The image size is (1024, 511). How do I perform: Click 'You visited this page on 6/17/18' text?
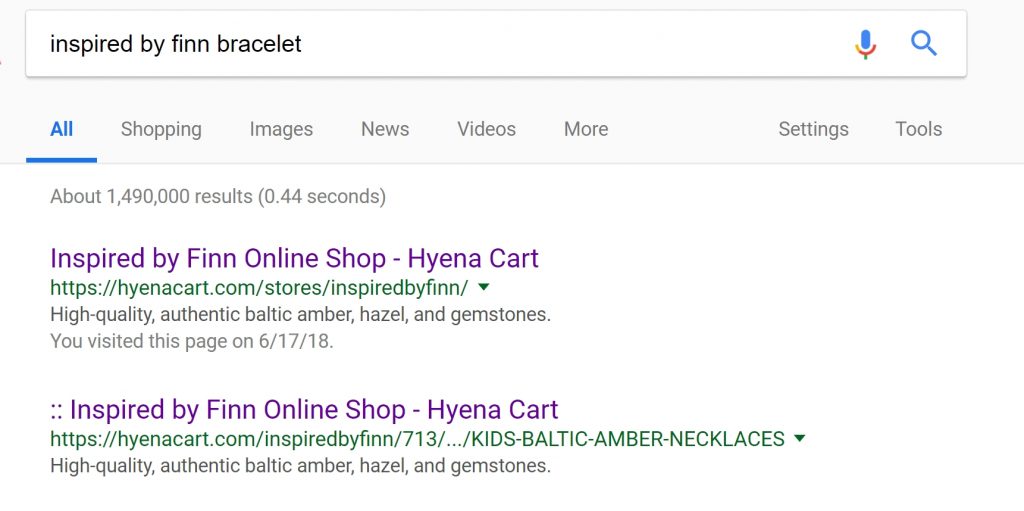click(x=192, y=341)
